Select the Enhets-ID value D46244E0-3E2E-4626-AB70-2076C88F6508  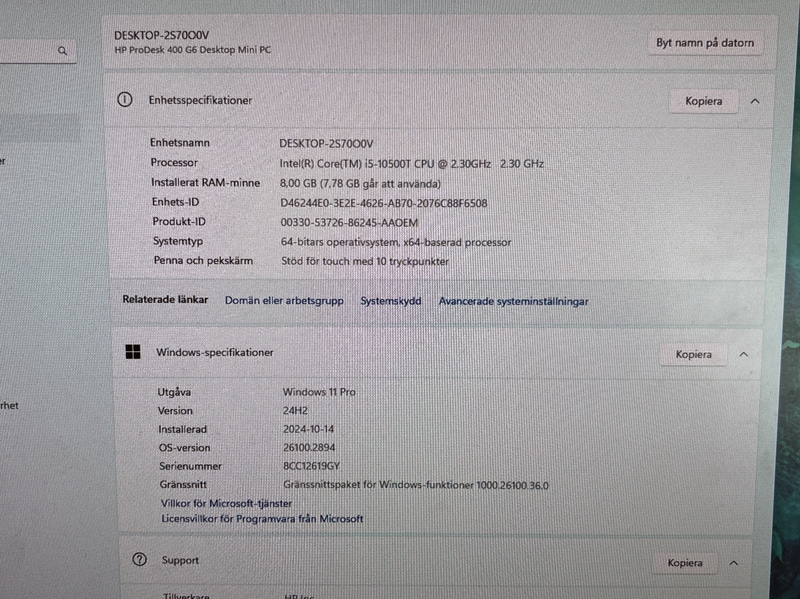click(x=384, y=203)
